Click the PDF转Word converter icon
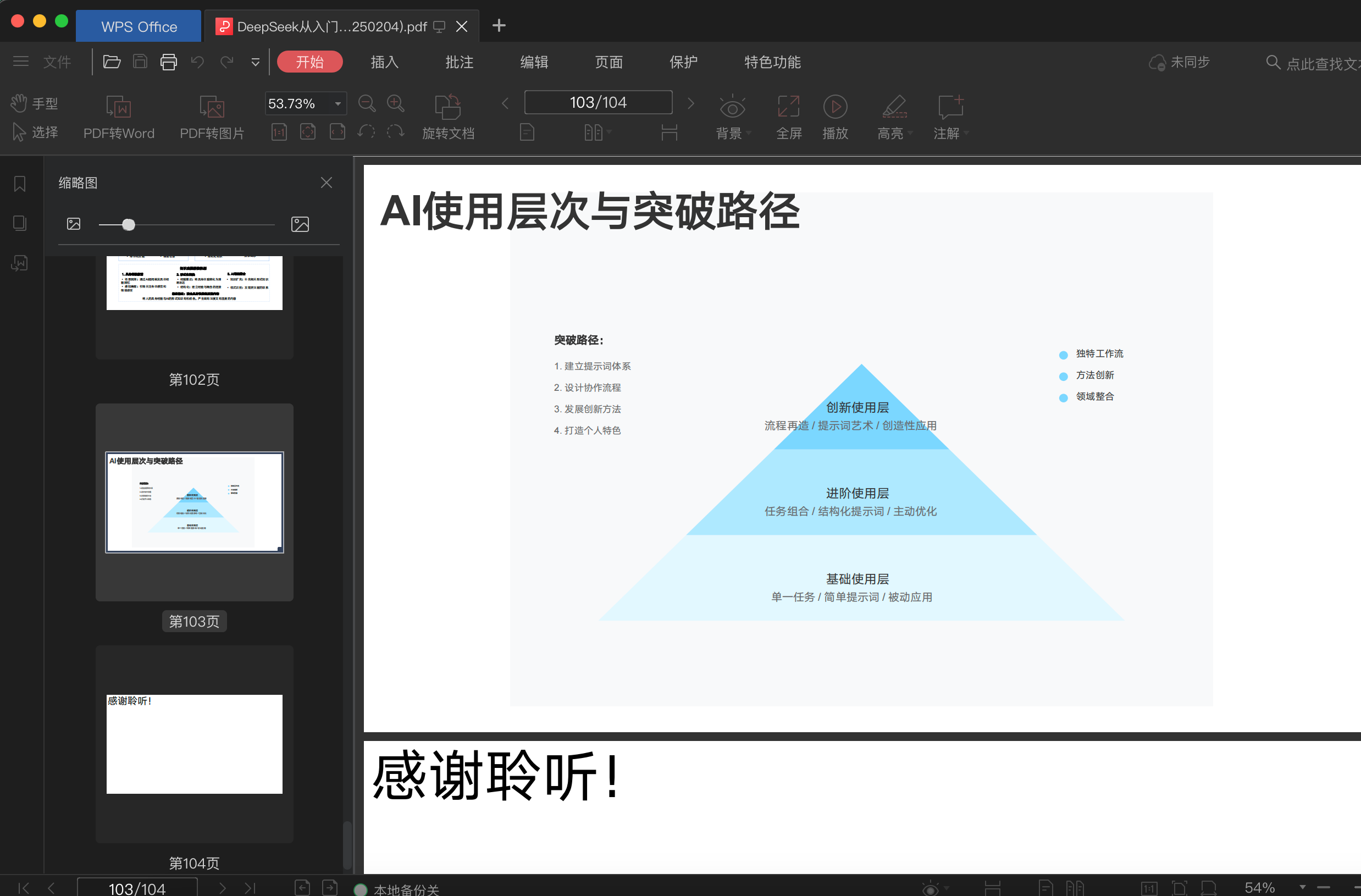The width and height of the screenshot is (1361, 896). click(119, 107)
